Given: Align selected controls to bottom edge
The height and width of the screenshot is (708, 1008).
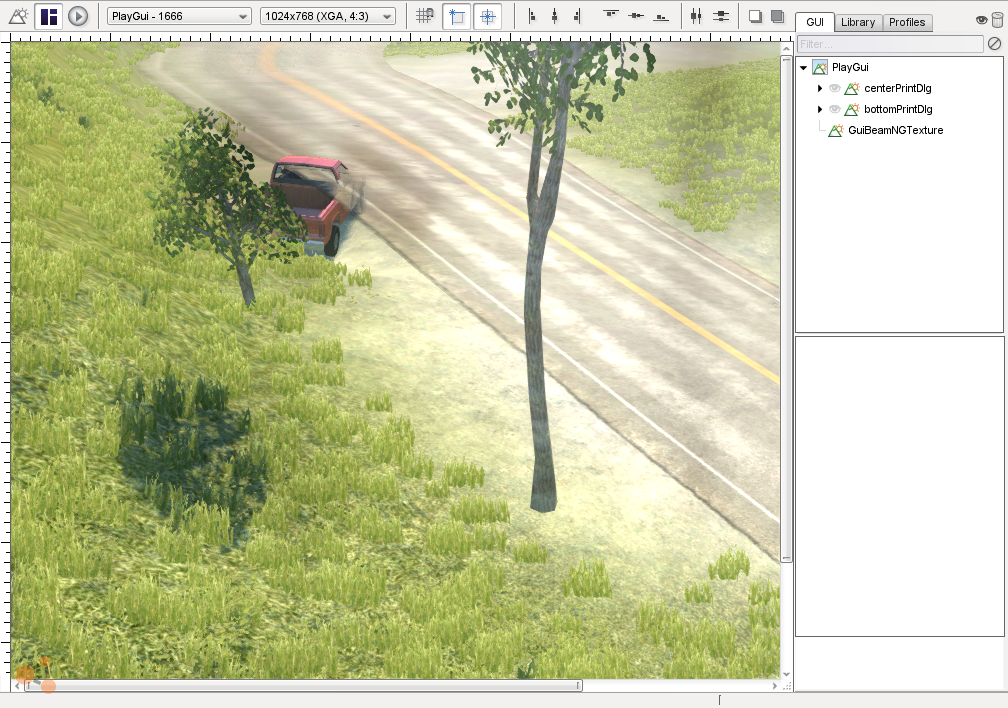Looking at the screenshot, I should 661,16.
